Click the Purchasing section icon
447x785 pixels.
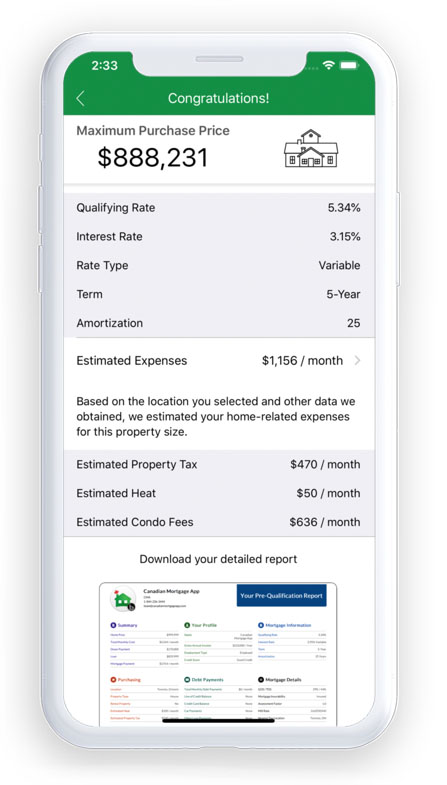[x=113, y=680]
